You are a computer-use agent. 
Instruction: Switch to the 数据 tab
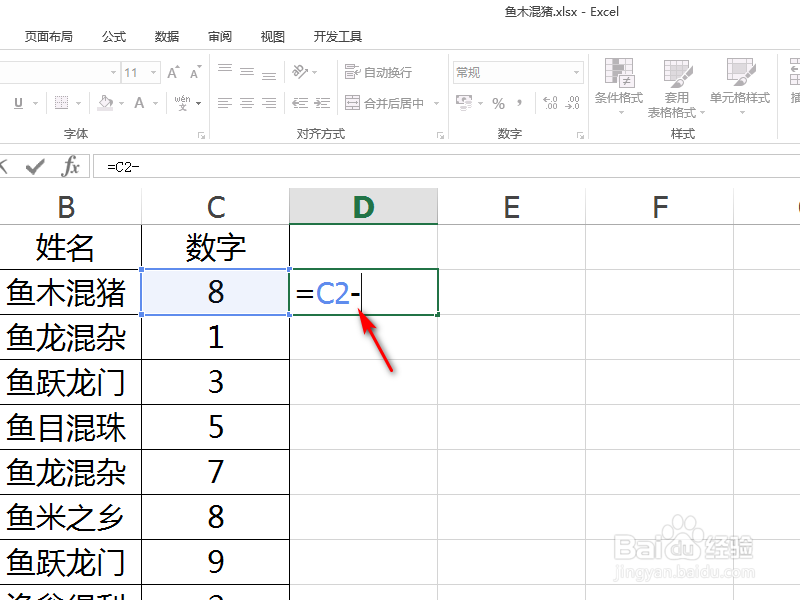tap(167, 37)
